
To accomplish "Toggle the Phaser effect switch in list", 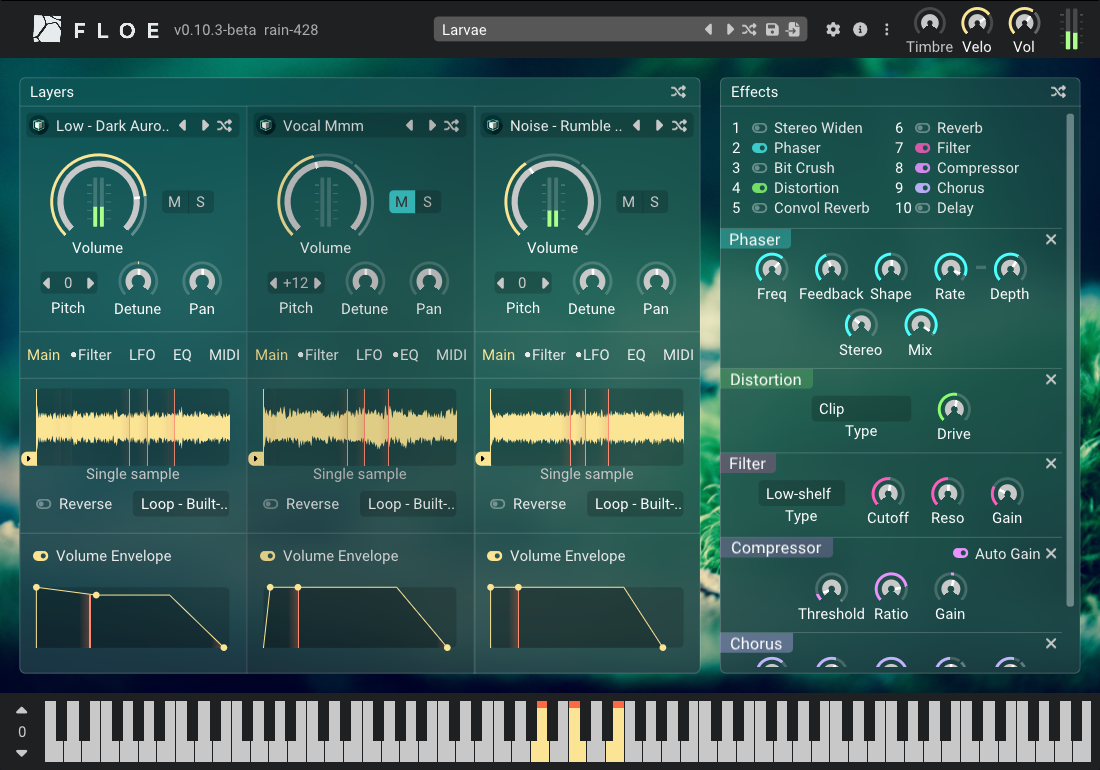I will coord(759,148).
